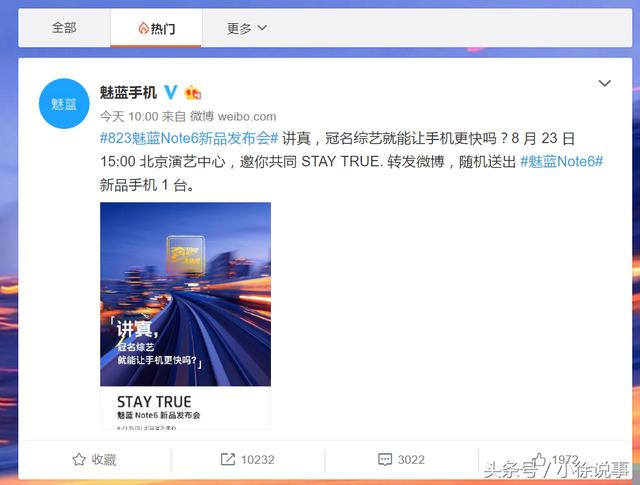Image resolution: width=640 pixels, height=485 pixels.
Task: Select the 热门 tab
Action: (x=156, y=28)
